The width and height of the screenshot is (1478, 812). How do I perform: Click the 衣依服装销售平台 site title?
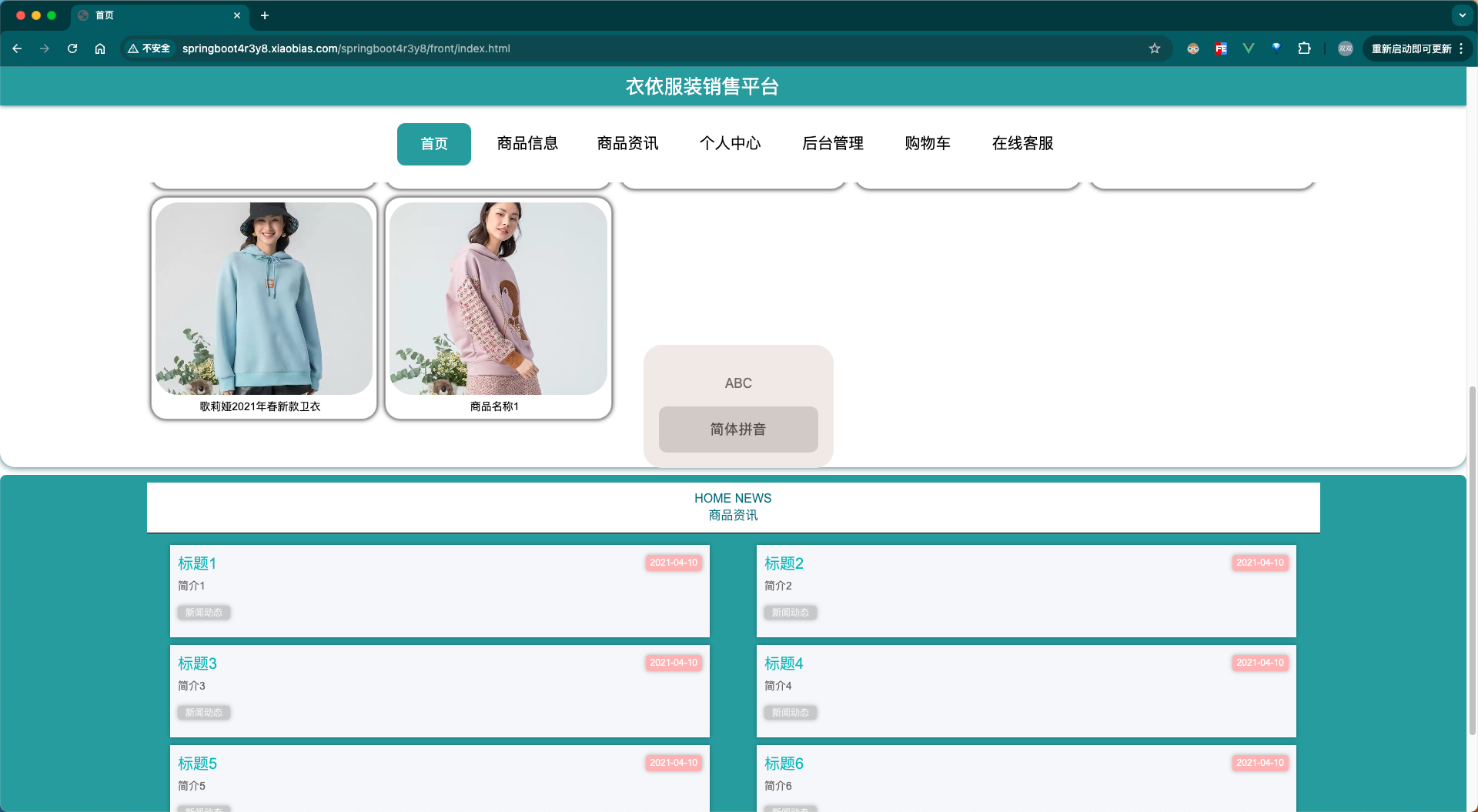click(x=702, y=86)
